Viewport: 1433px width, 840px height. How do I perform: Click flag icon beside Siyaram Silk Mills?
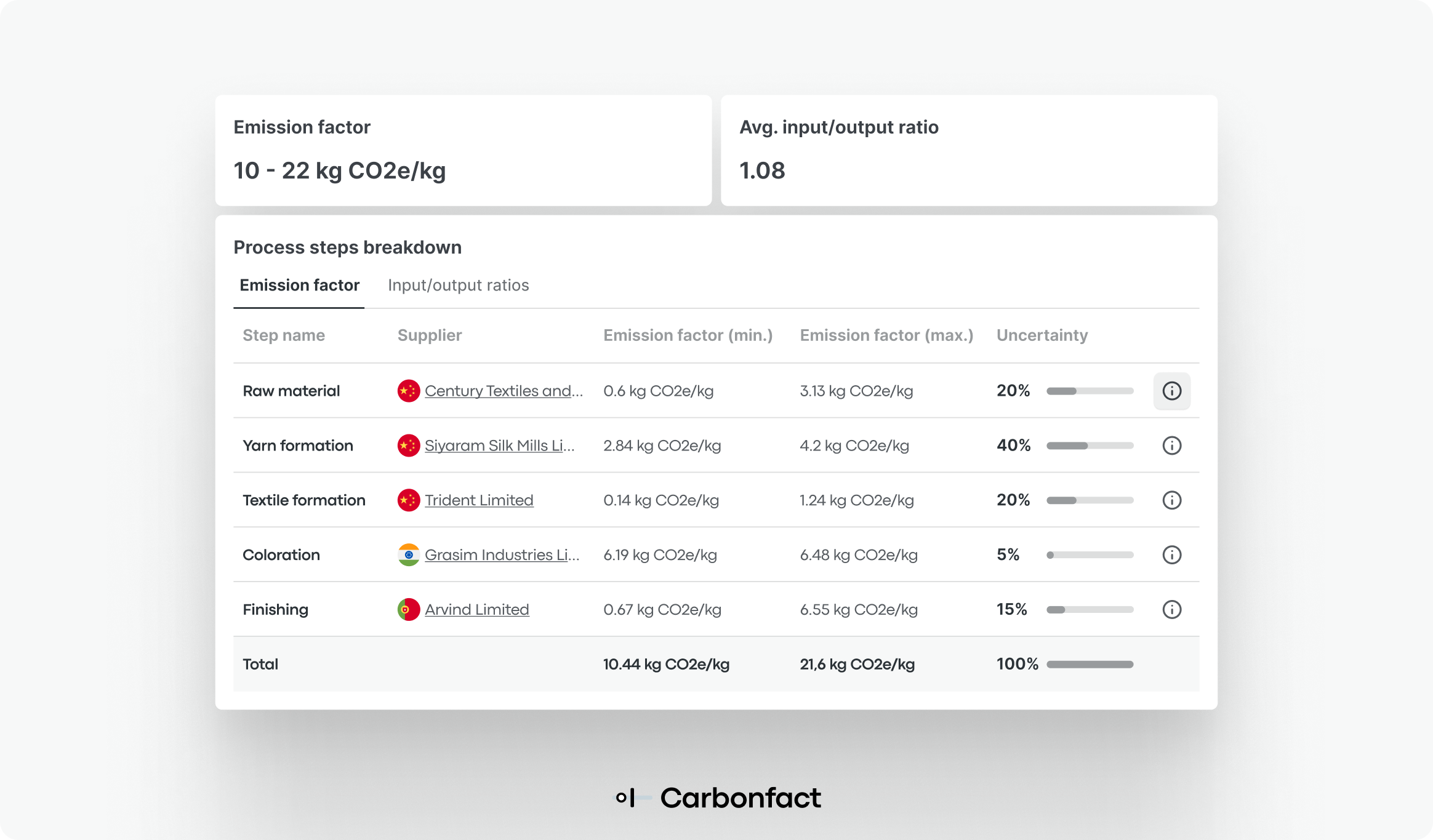click(409, 446)
